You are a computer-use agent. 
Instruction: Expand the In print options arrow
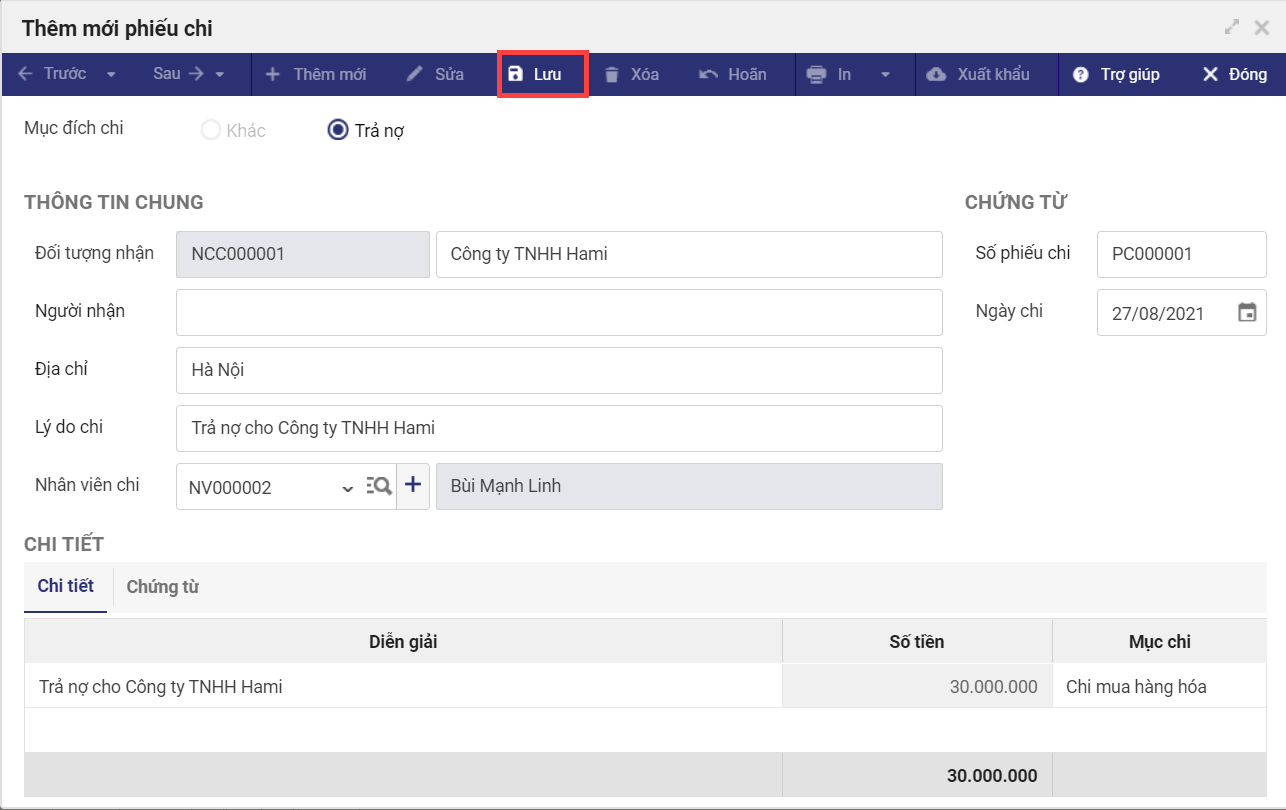tap(885, 75)
